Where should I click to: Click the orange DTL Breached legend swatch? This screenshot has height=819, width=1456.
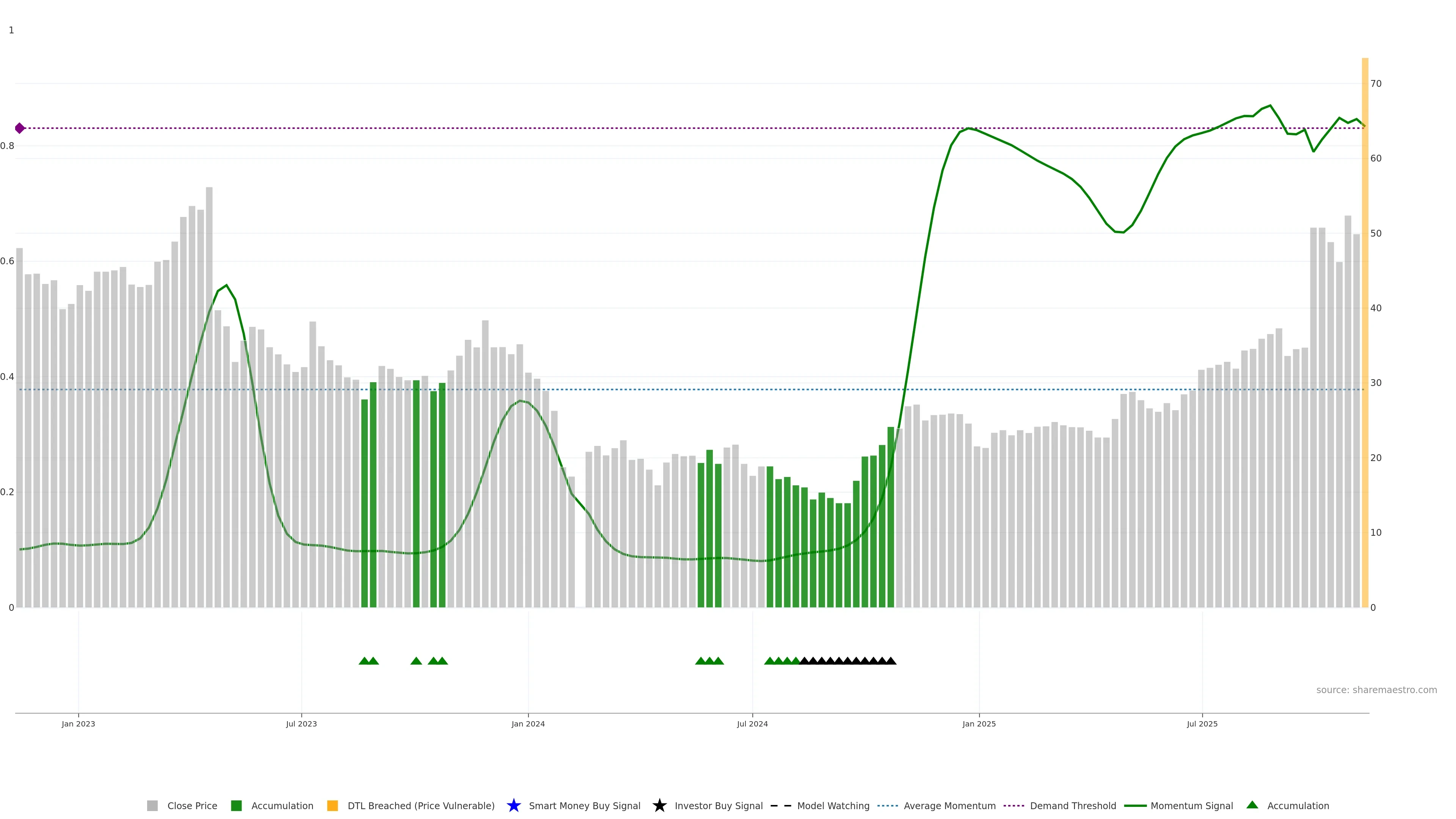click(x=333, y=805)
